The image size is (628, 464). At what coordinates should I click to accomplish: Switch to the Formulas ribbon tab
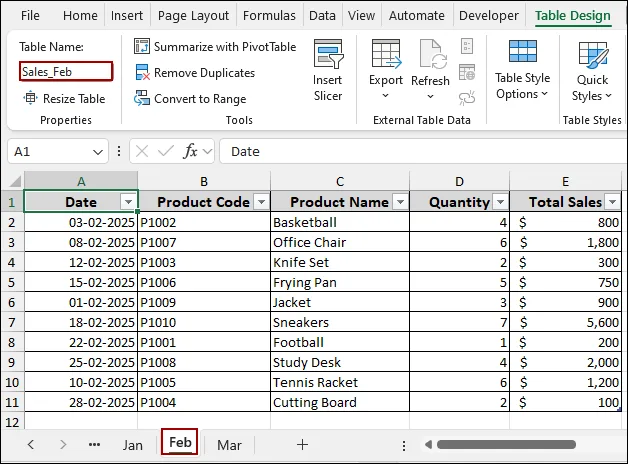(269, 16)
